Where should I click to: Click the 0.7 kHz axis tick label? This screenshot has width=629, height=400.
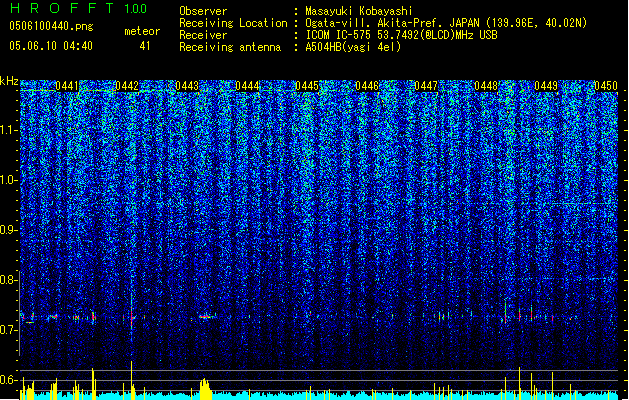[x=9, y=330]
